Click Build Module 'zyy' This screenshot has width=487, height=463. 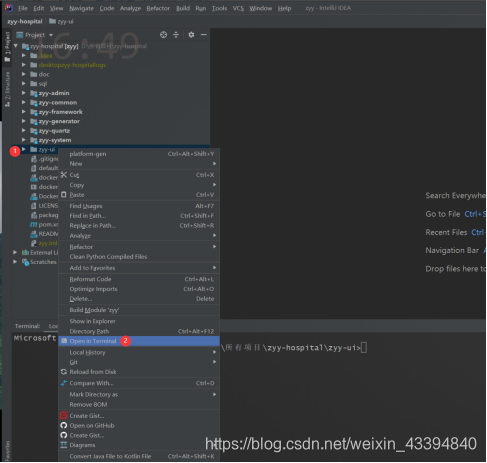point(139,310)
